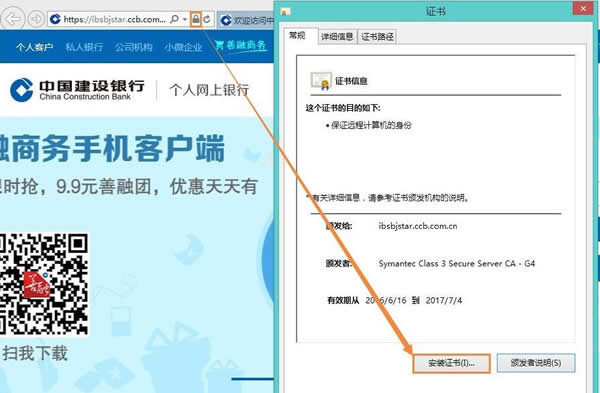Close the 证书 dialog window
The height and width of the screenshot is (393, 600).
583,8
